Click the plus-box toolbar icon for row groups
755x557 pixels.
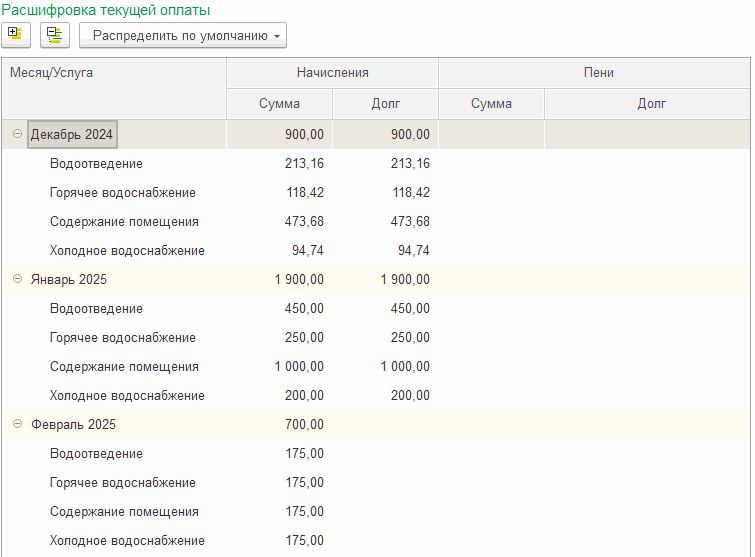tap(14, 35)
